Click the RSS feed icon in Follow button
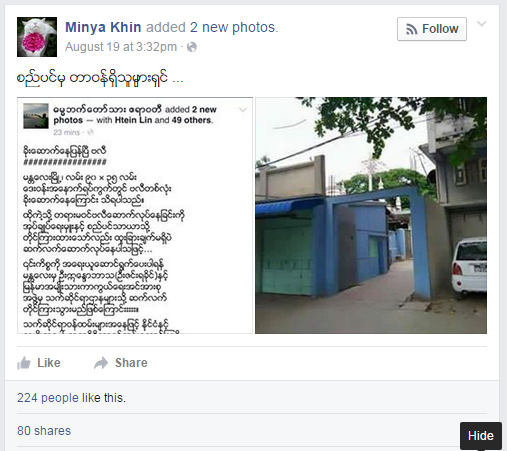The width and height of the screenshot is (507, 451). pyautogui.click(x=412, y=29)
